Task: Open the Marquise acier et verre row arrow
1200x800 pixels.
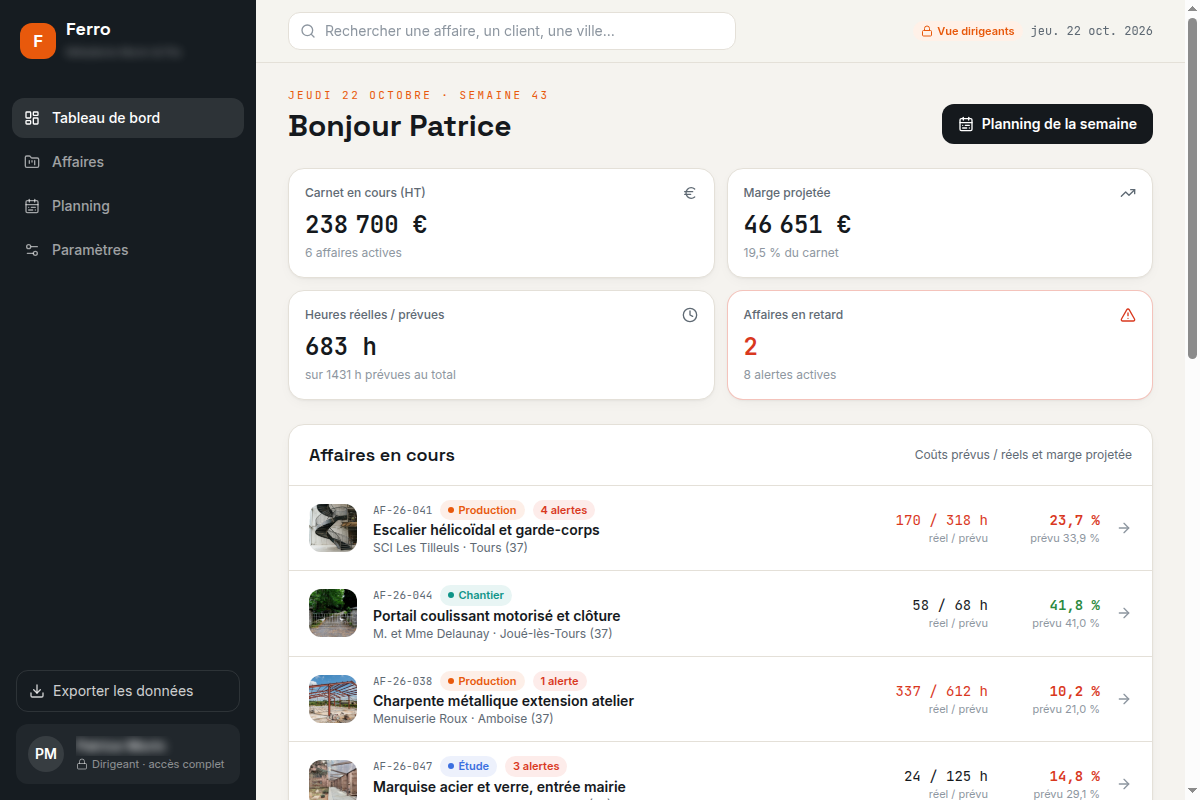Action: pos(1124,784)
